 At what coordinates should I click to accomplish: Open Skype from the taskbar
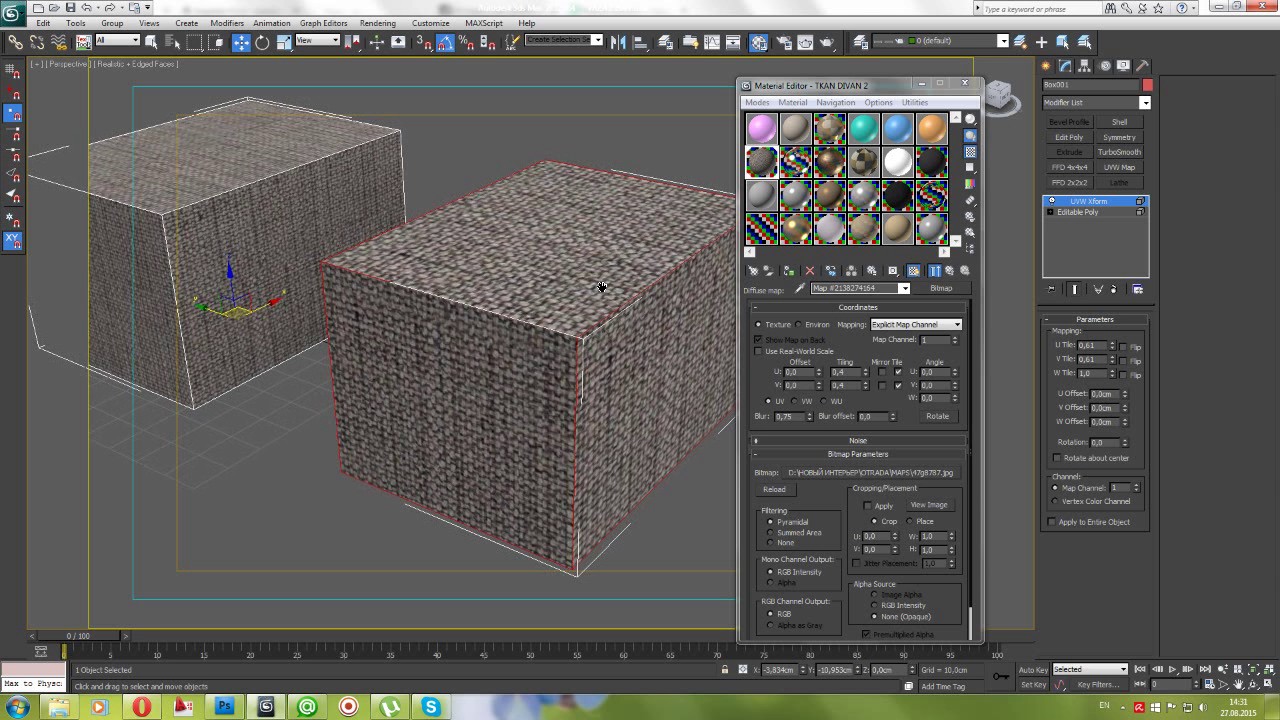point(431,707)
